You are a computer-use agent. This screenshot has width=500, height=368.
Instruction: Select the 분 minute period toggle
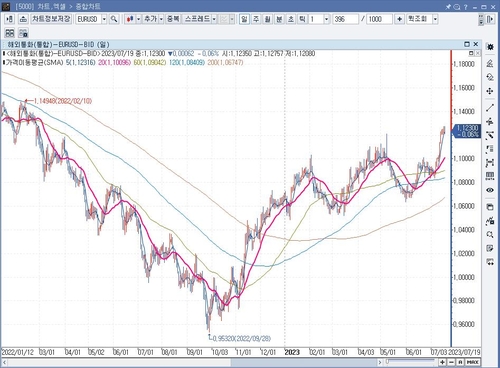point(279,19)
